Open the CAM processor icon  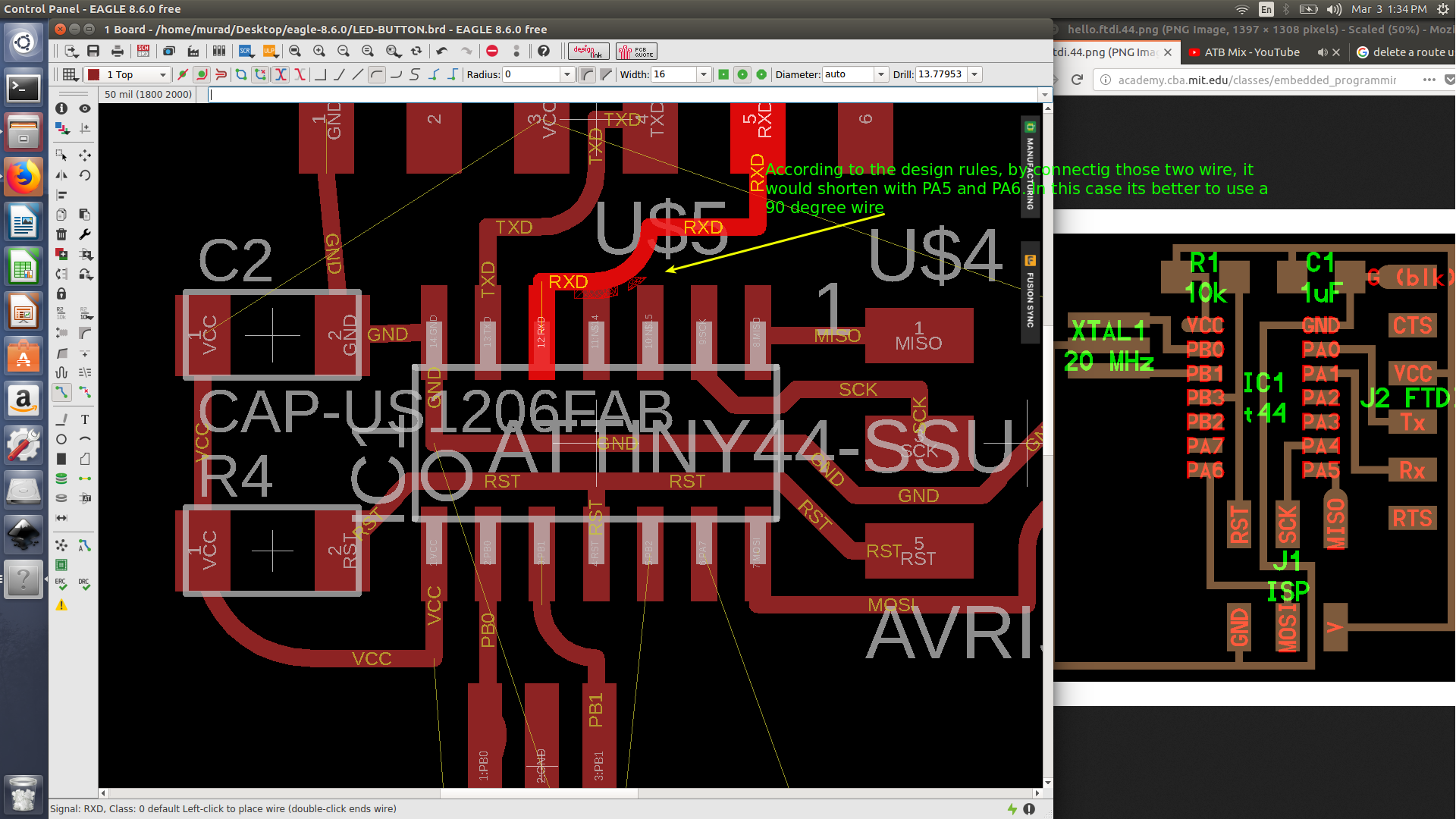coord(193,51)
